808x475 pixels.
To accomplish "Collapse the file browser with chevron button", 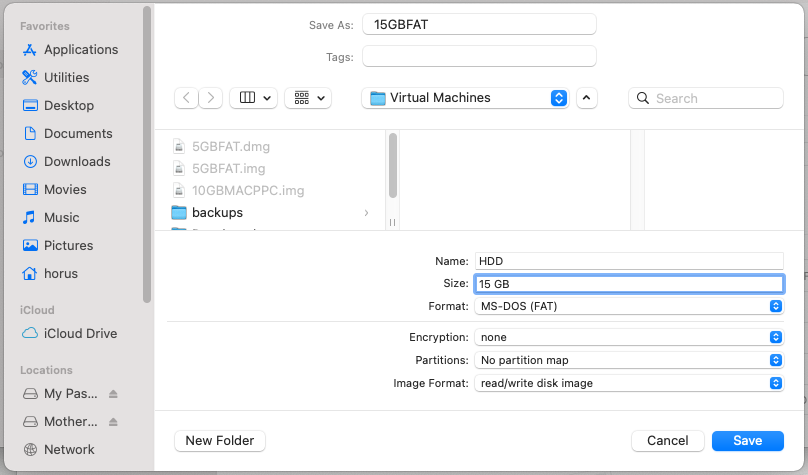I will 587,98.
